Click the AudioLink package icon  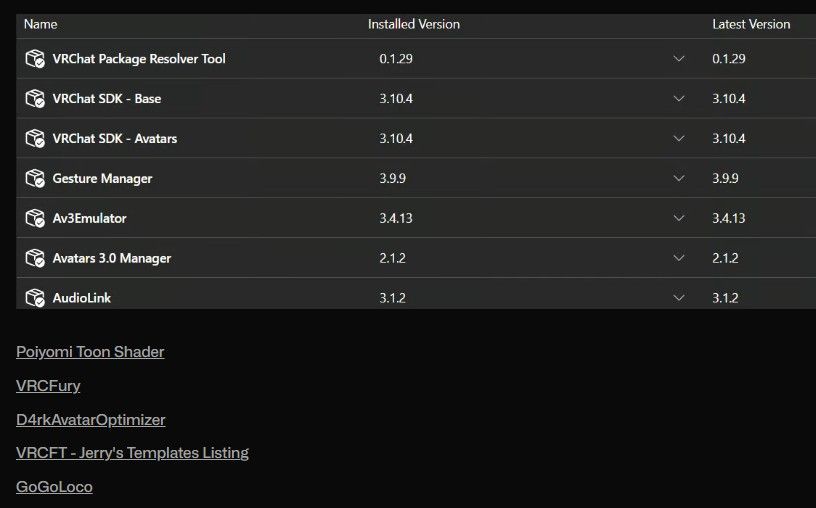35,298
